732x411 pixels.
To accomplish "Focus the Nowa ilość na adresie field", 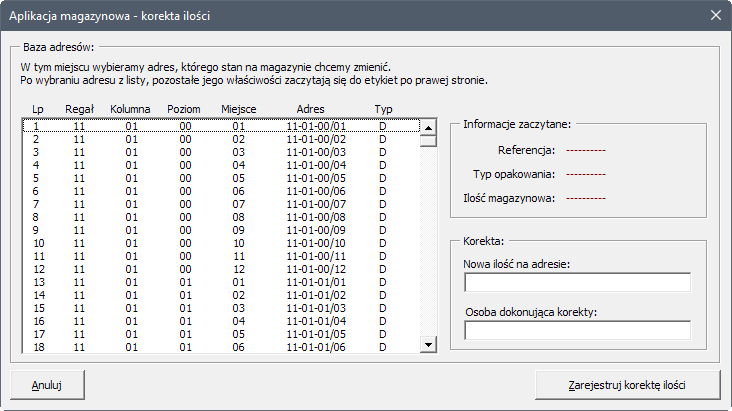I will pos(577,282).
